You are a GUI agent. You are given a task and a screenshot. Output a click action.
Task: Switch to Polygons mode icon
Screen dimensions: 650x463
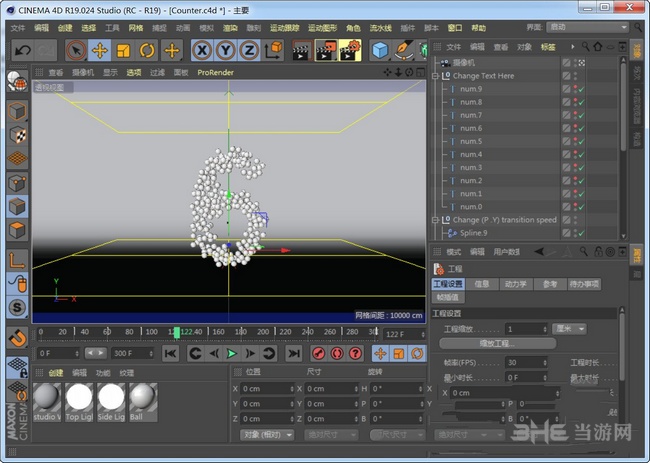[17, 230]
